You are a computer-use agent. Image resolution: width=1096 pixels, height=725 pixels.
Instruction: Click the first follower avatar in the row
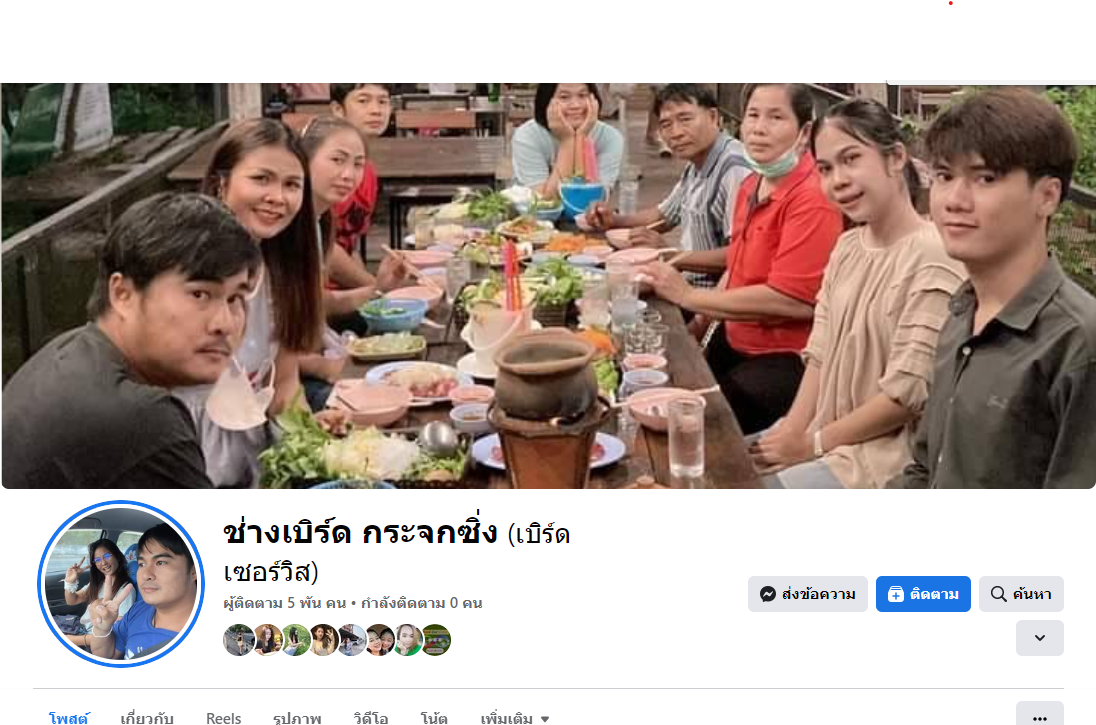tap(238, 640)
